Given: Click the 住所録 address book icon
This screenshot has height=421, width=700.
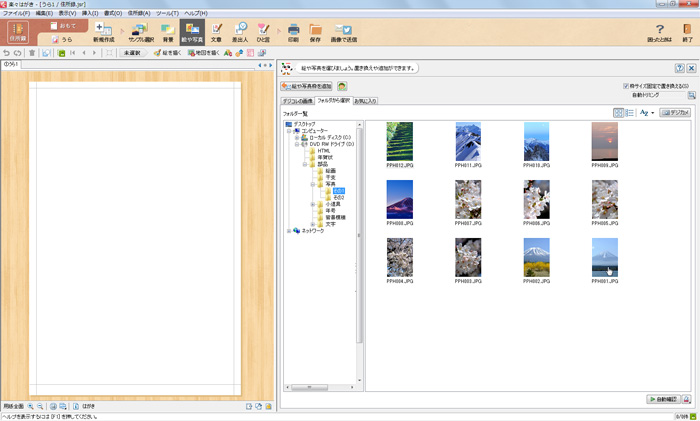Looking at the screenshot, I should 18,32.
